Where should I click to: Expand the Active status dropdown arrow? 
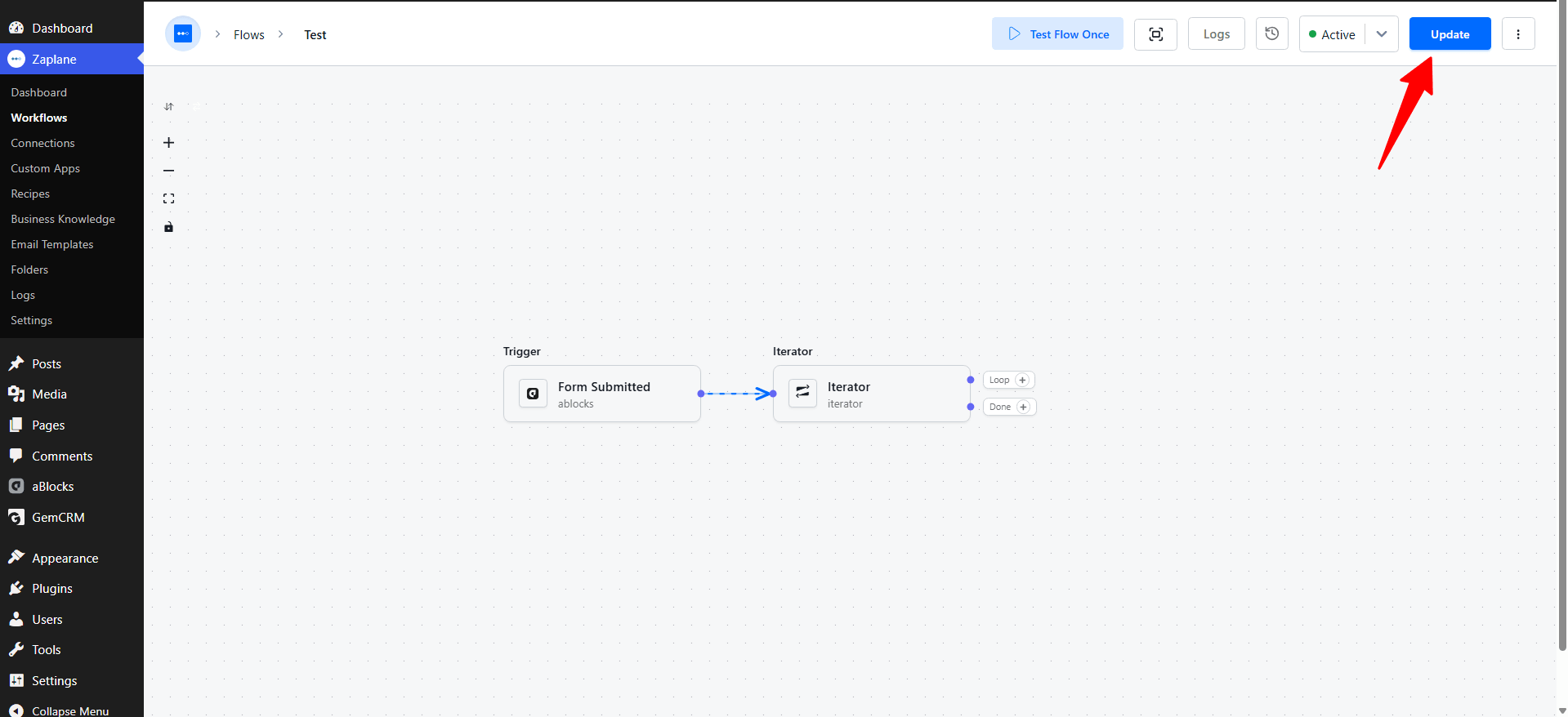(1382, 34)
